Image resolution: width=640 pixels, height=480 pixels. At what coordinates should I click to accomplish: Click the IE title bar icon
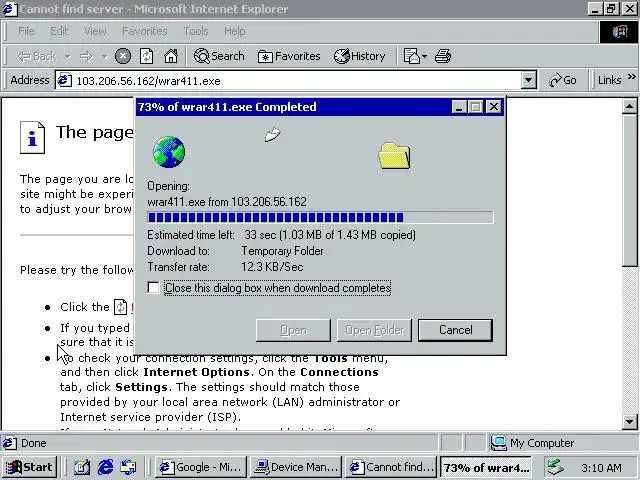click(10, 9)
